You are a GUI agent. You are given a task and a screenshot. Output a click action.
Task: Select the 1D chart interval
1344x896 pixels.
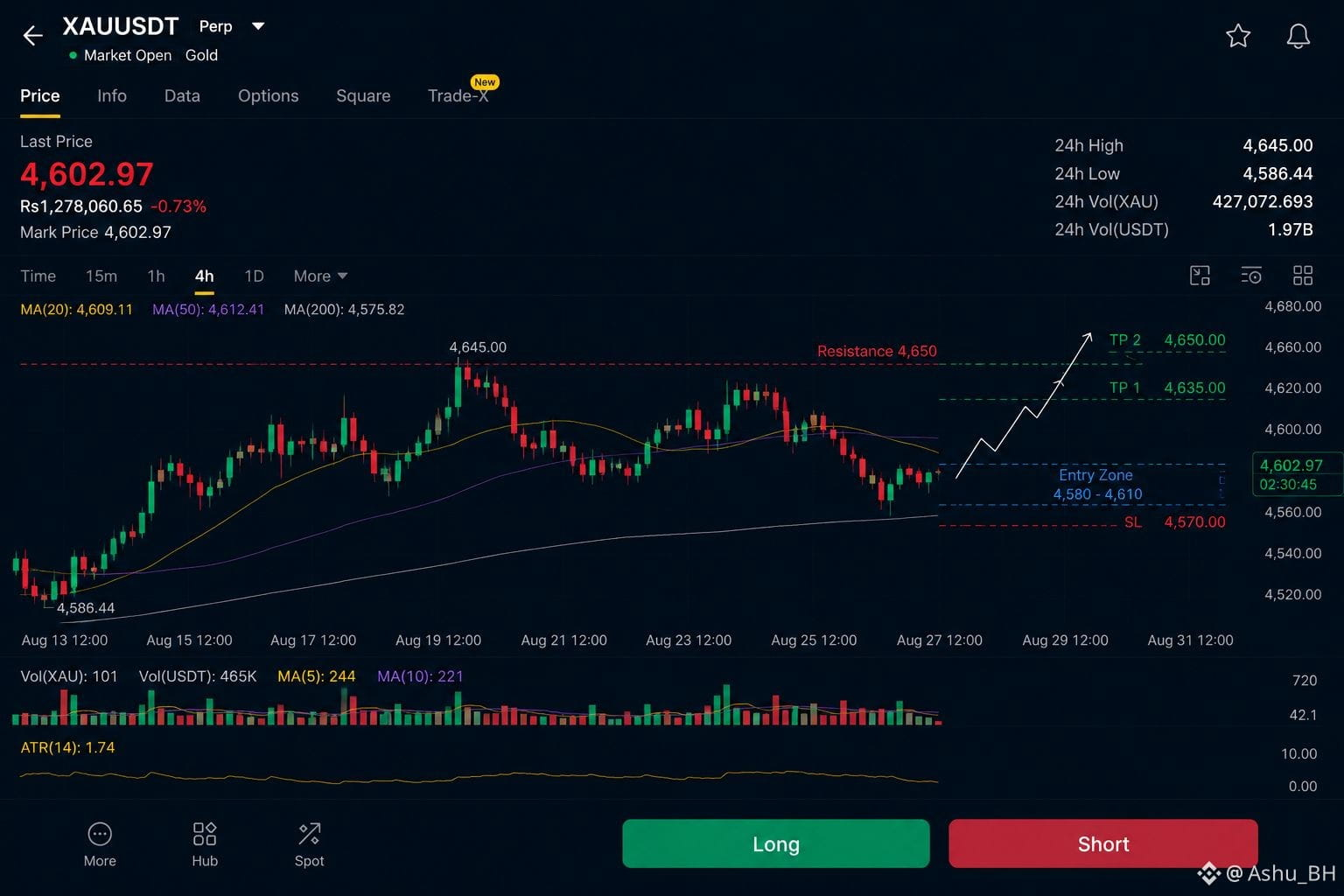(254, 276)
